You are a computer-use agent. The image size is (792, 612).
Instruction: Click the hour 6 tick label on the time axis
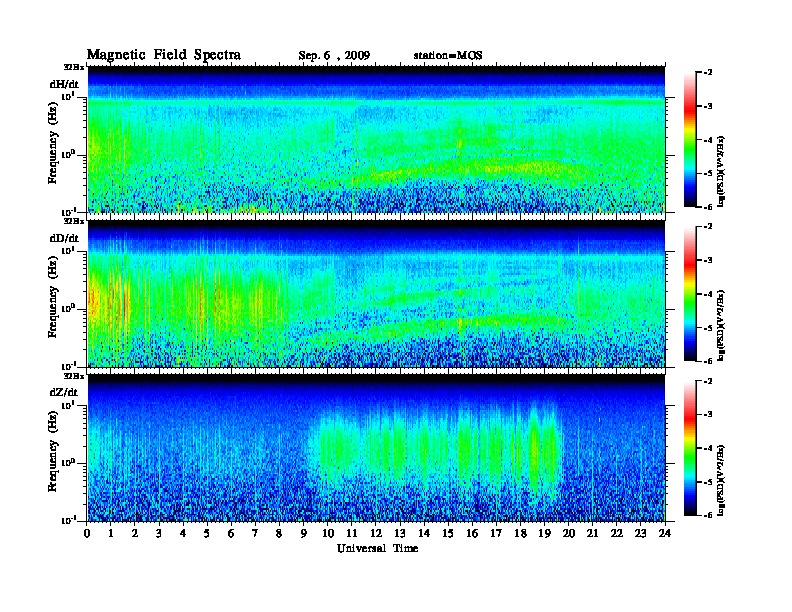231,534
